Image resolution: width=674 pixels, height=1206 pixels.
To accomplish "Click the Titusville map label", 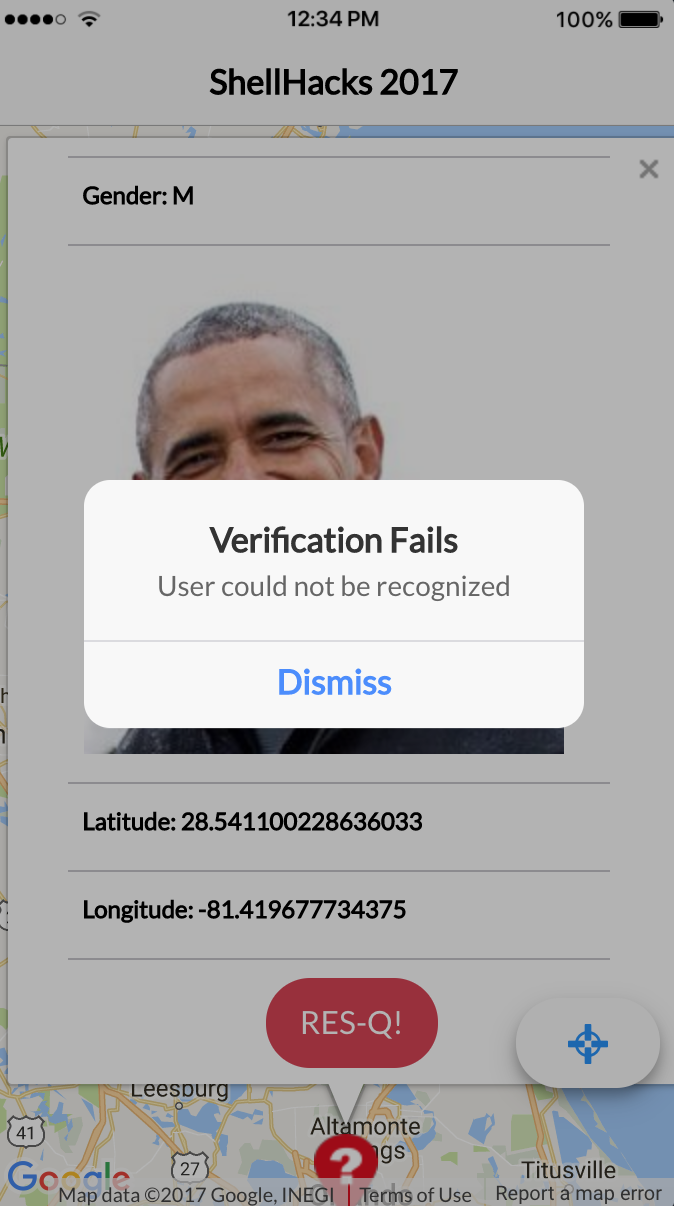I will (568, 1170).
